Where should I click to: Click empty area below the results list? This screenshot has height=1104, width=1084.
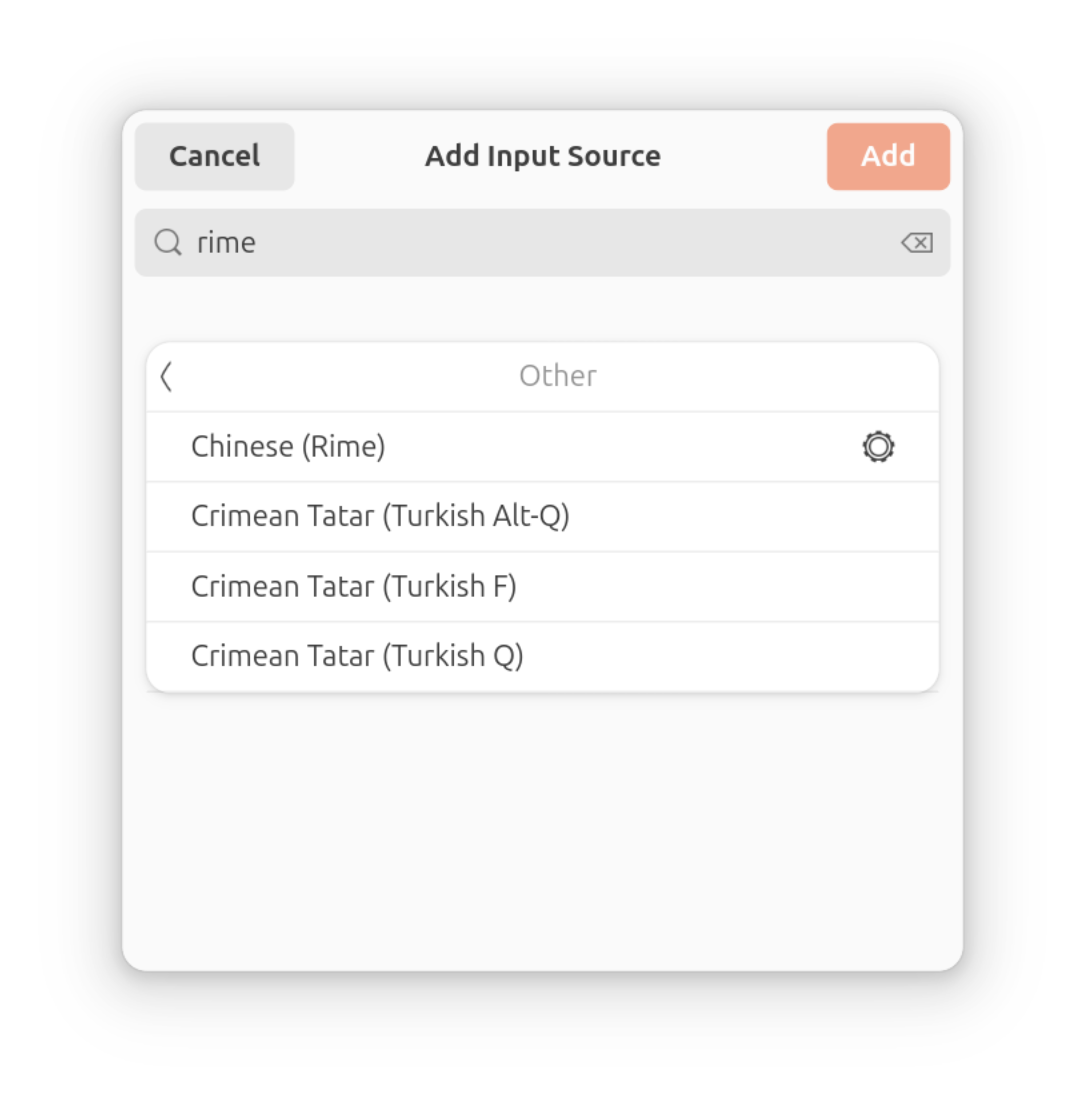click(542, 830)
